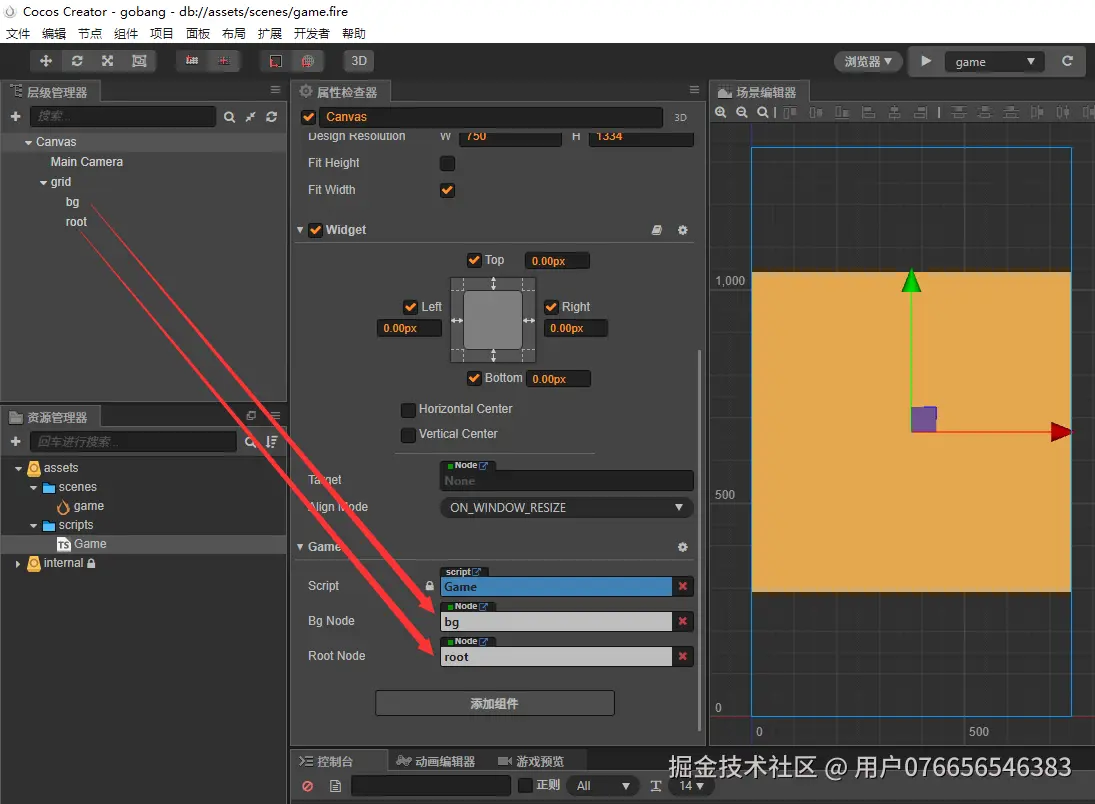Select the root node in hierarchy
This screenshot has width=1095, height=804.
(x=76, y=222)
